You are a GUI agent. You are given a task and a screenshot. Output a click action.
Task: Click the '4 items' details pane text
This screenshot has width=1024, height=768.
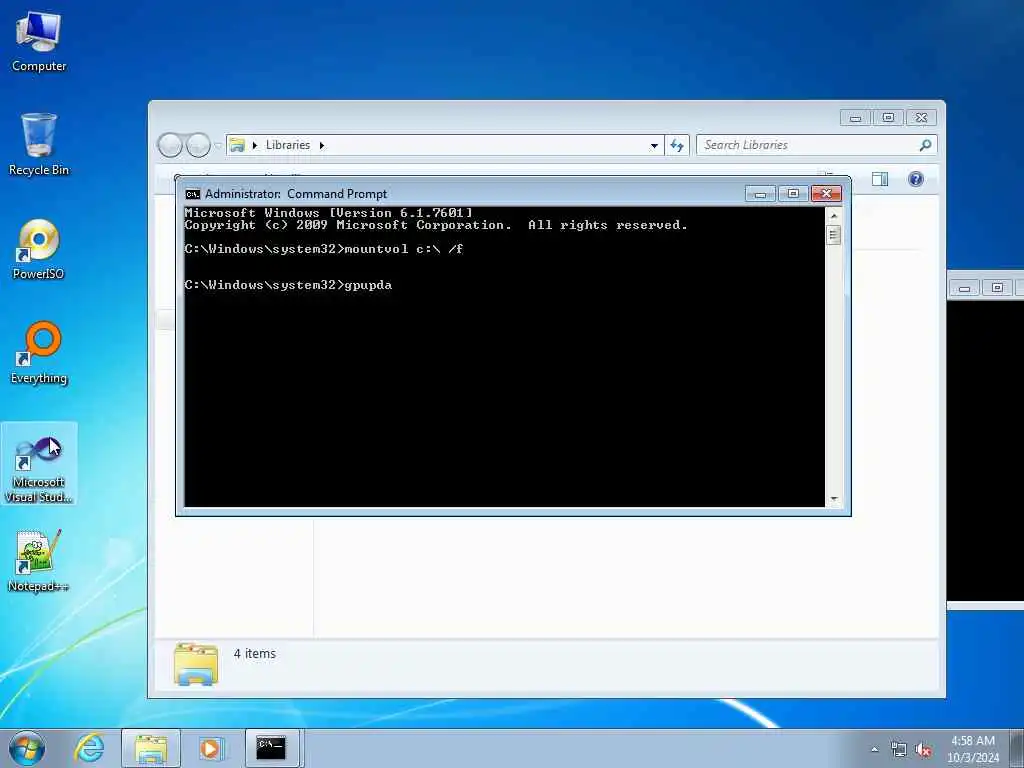point(255,654)
